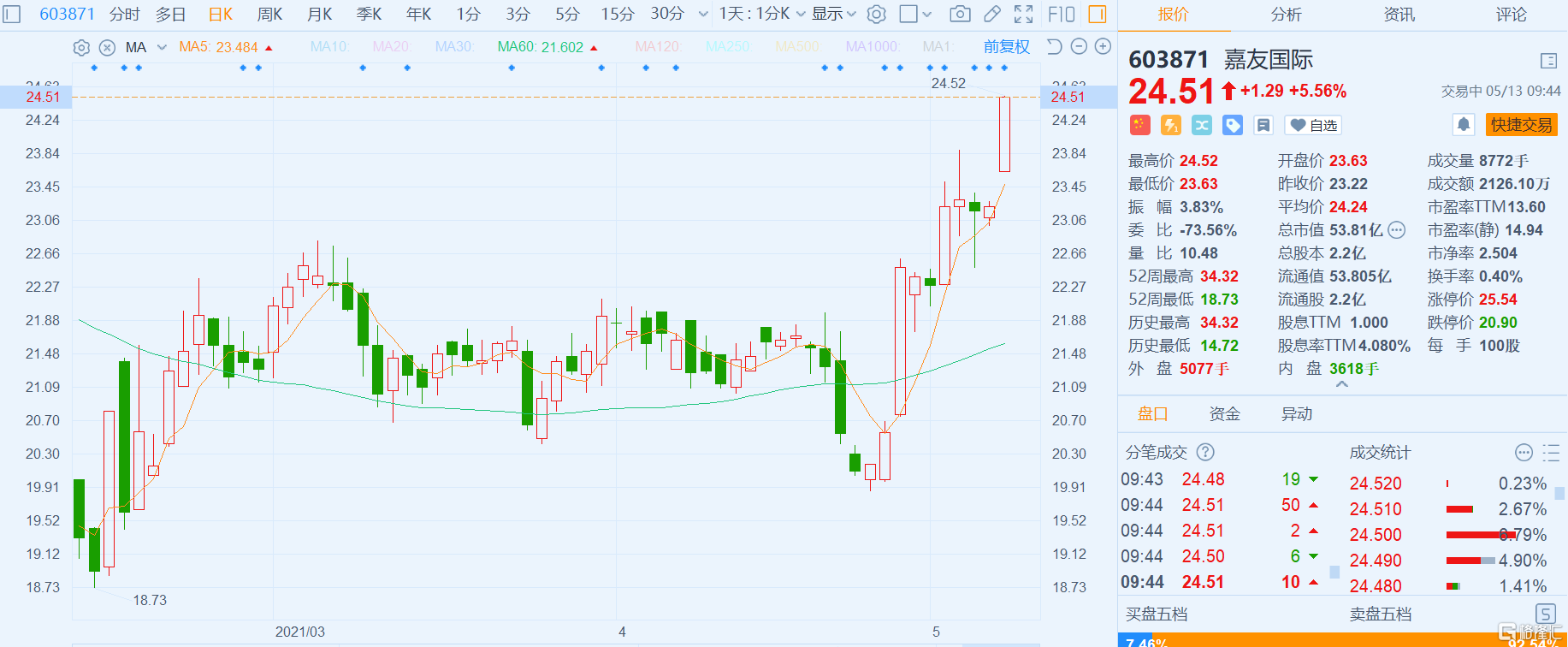1568x647 pixels.
Task: Click the teal shuffle icon
Action: tap(1202, 125)
